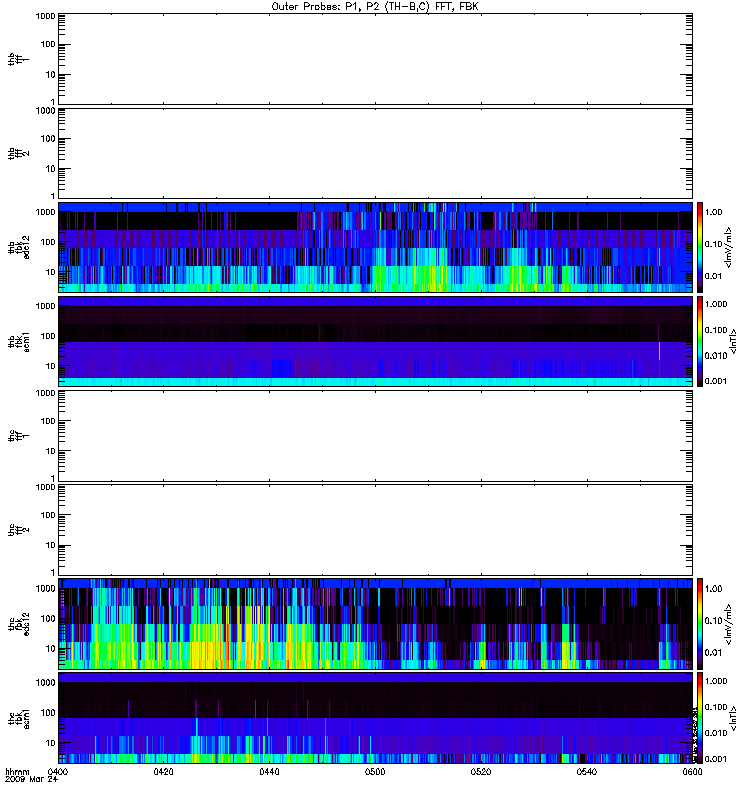Click the "thc fbk scm1" y-axis title
The image size is (750, 800).
[x=18, y=718]
